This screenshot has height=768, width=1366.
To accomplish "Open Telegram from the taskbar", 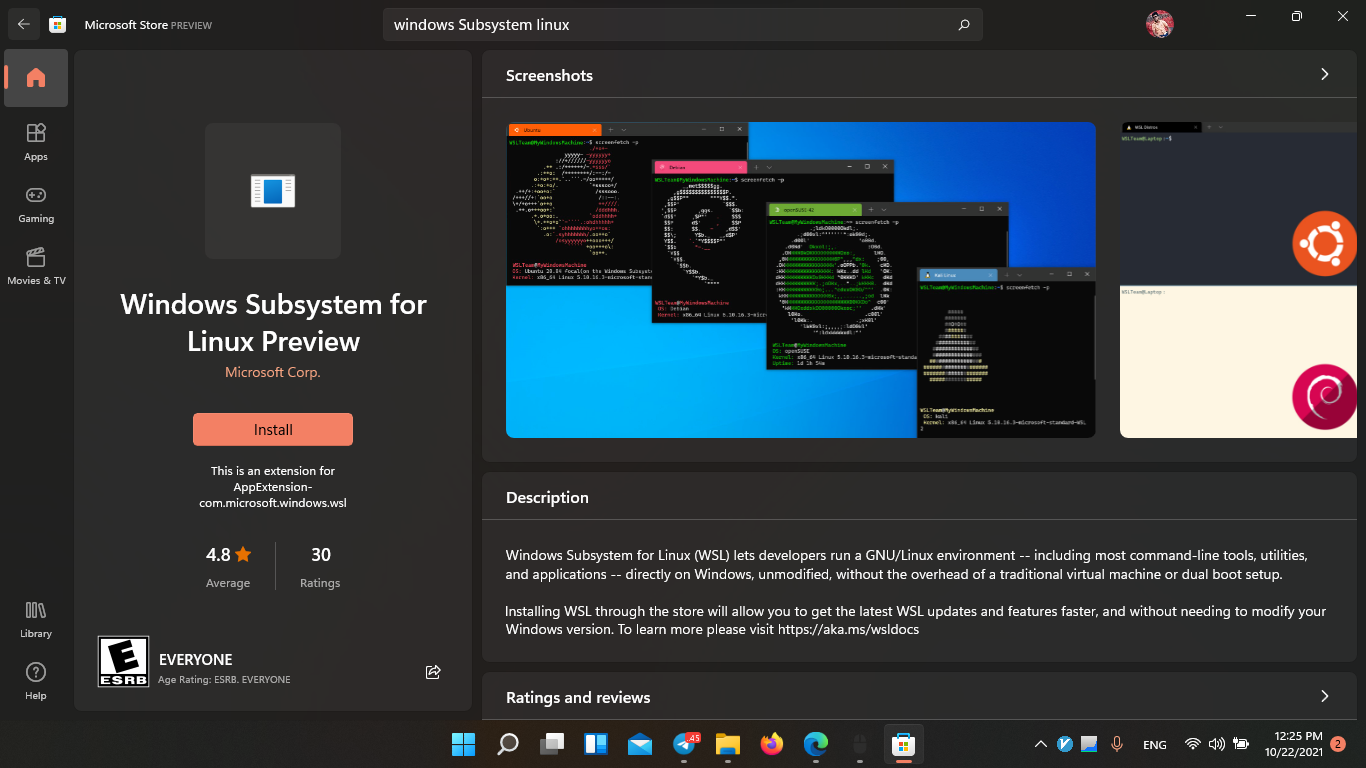I will pyautogui.click(x=686, y=744).
